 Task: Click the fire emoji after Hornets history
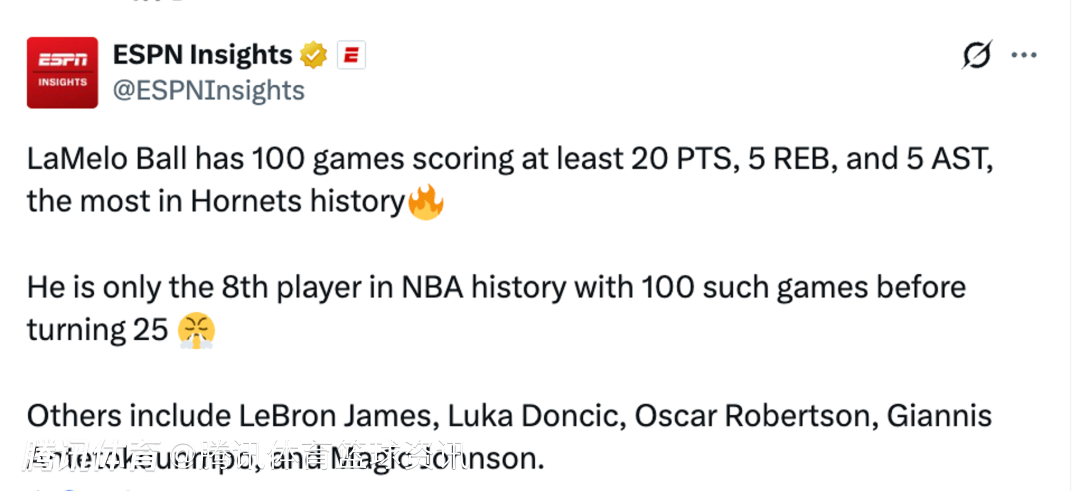[x=426, y=202]
